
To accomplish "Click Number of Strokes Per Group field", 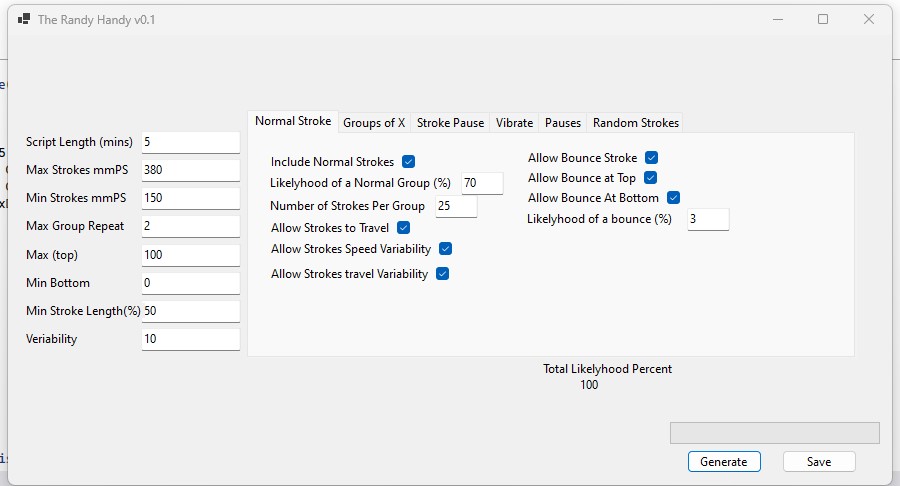I will point(456,206).
